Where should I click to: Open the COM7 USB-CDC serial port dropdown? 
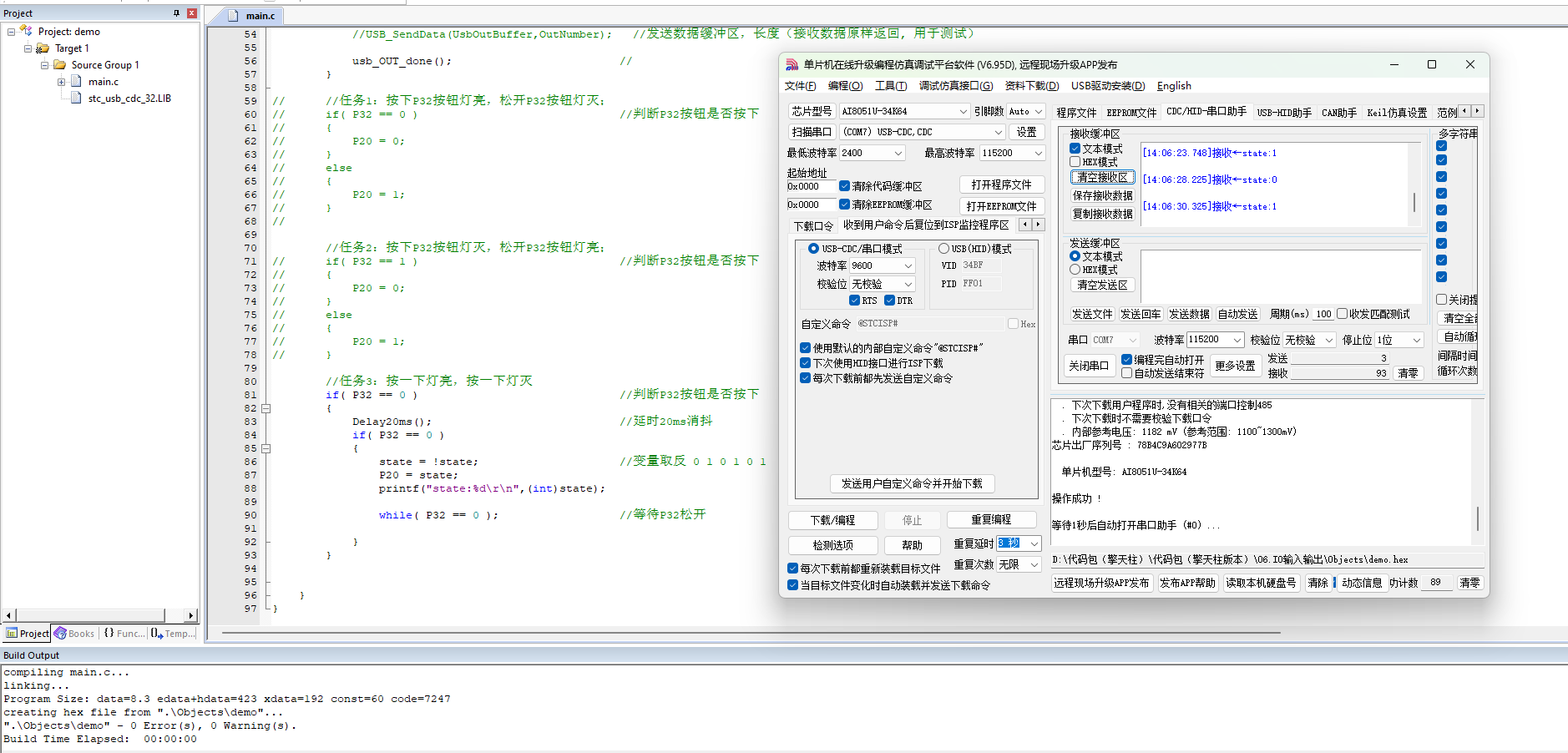[998, 132]
